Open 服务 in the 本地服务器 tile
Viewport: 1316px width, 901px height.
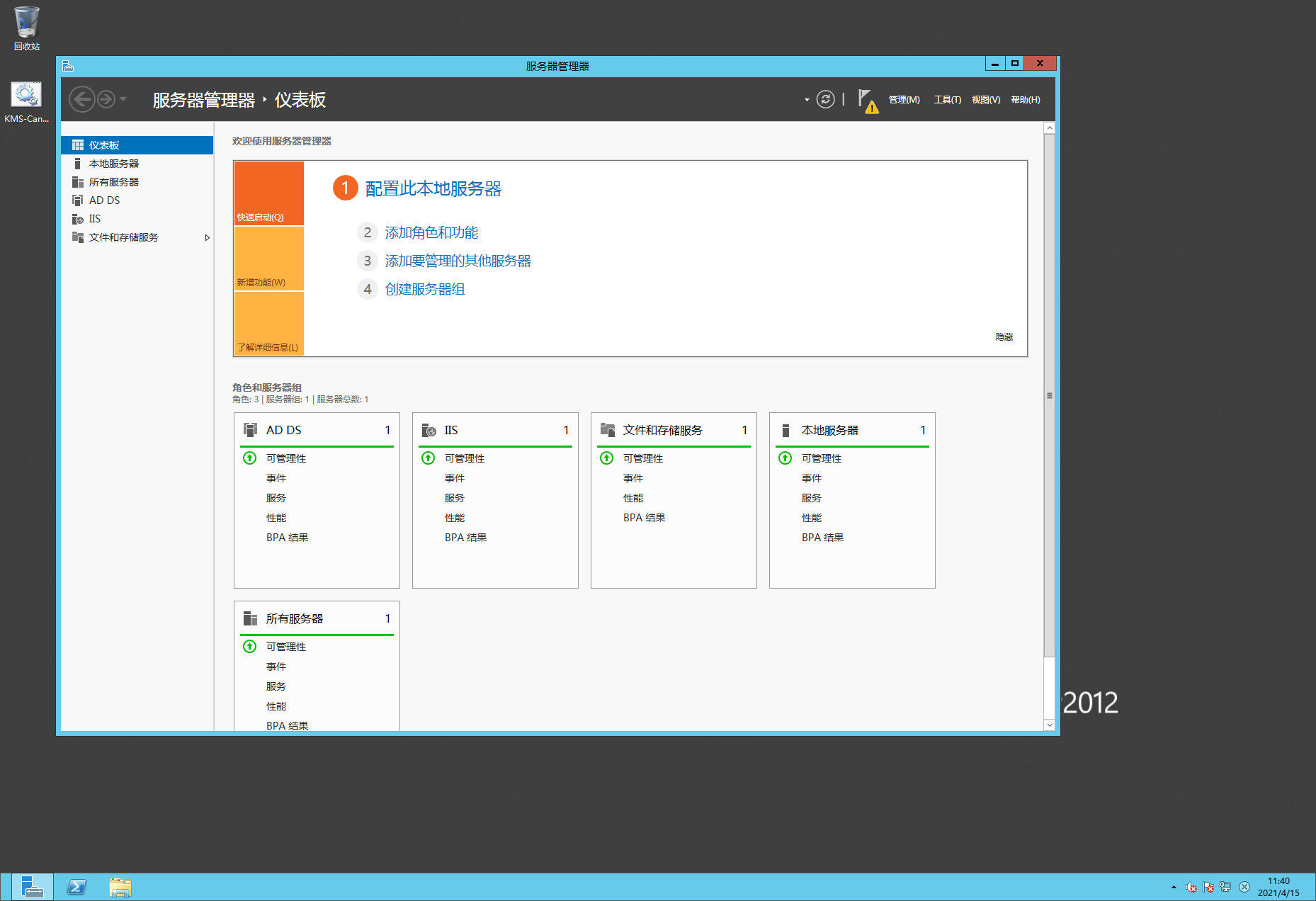click(812, 498)
